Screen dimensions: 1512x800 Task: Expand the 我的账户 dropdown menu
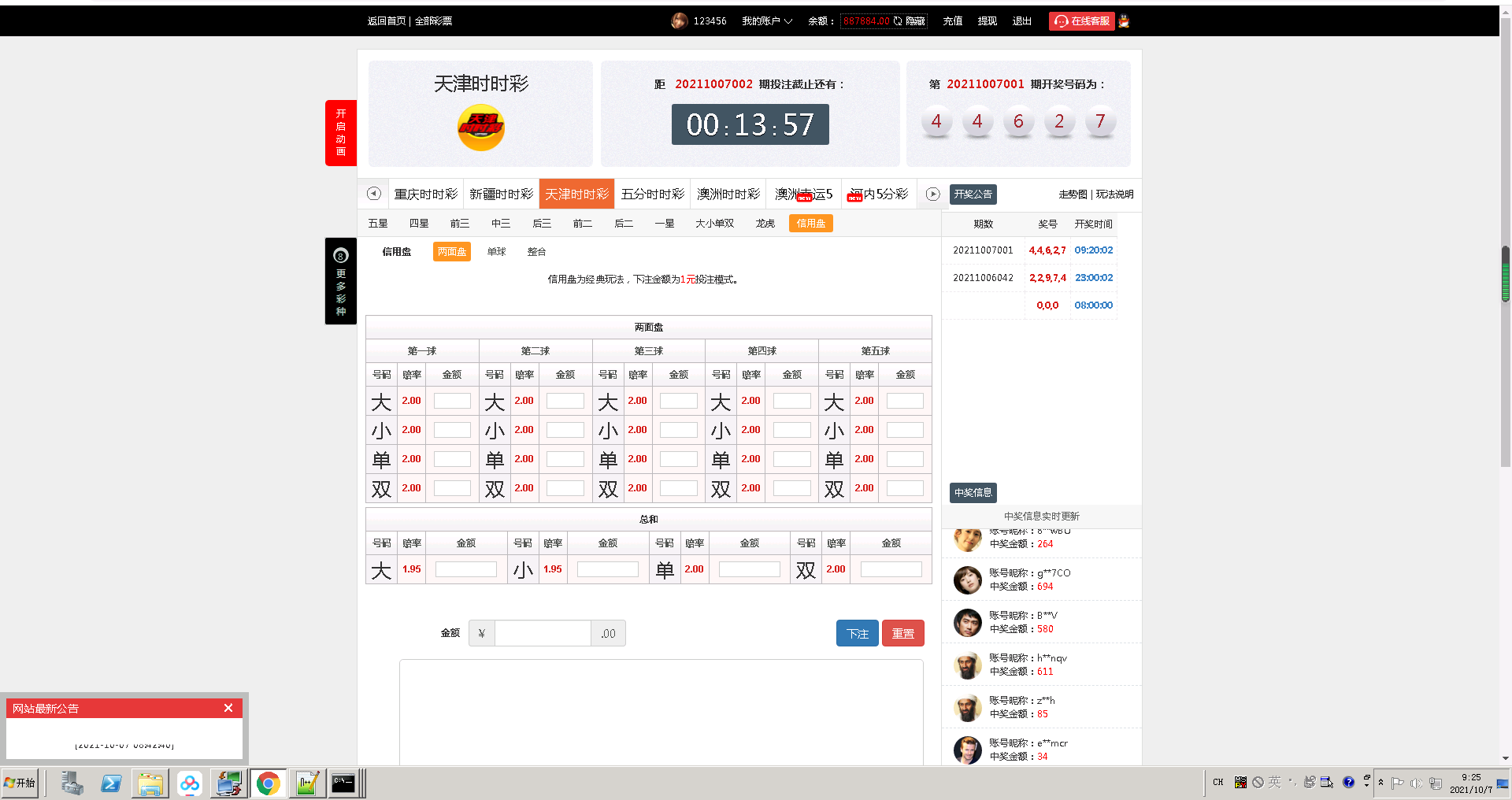(x=766, y=21)
